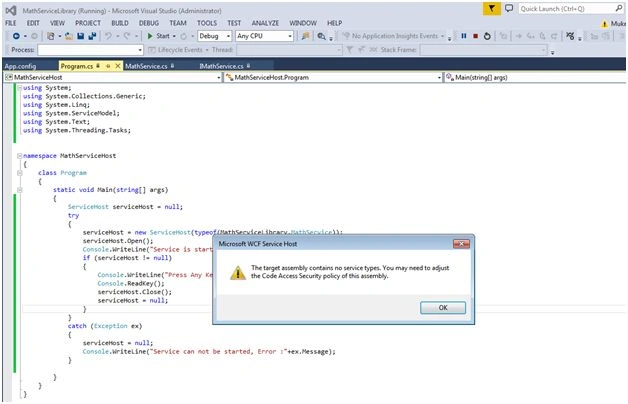
Task: Switch to the MathService.cs tab
Action: coord(146,66)
